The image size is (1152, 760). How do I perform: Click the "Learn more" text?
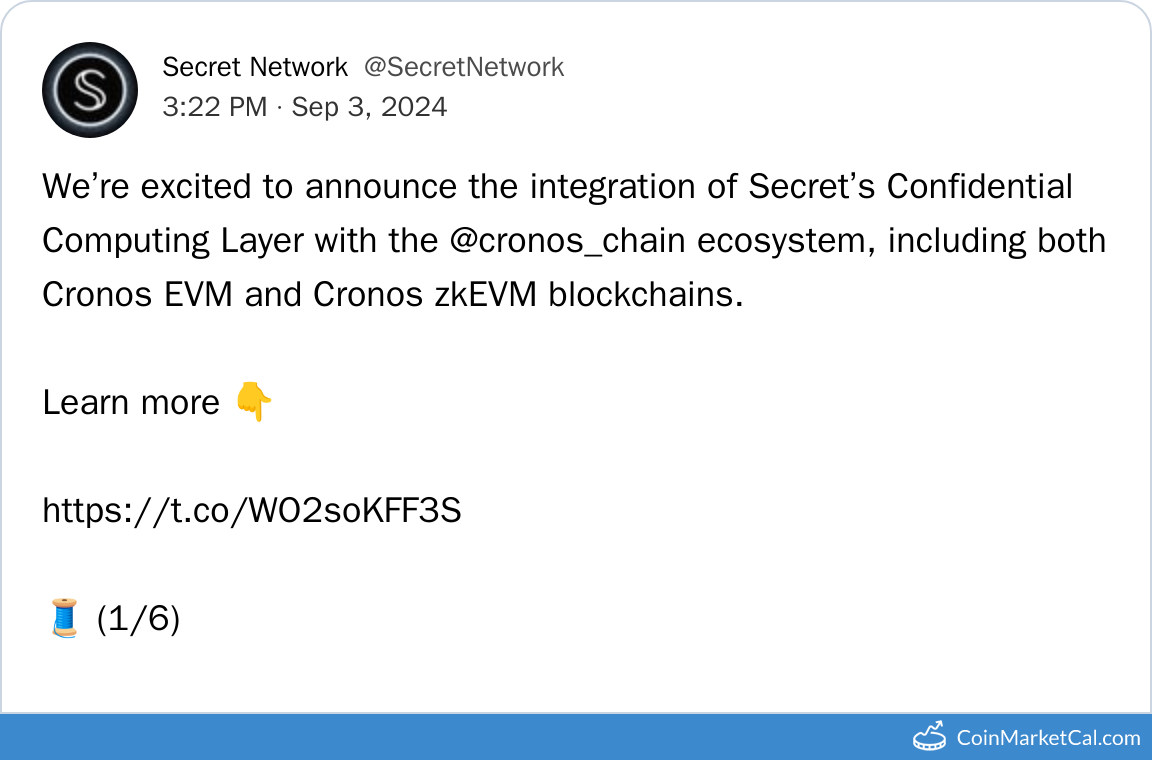tap(131, 403)
